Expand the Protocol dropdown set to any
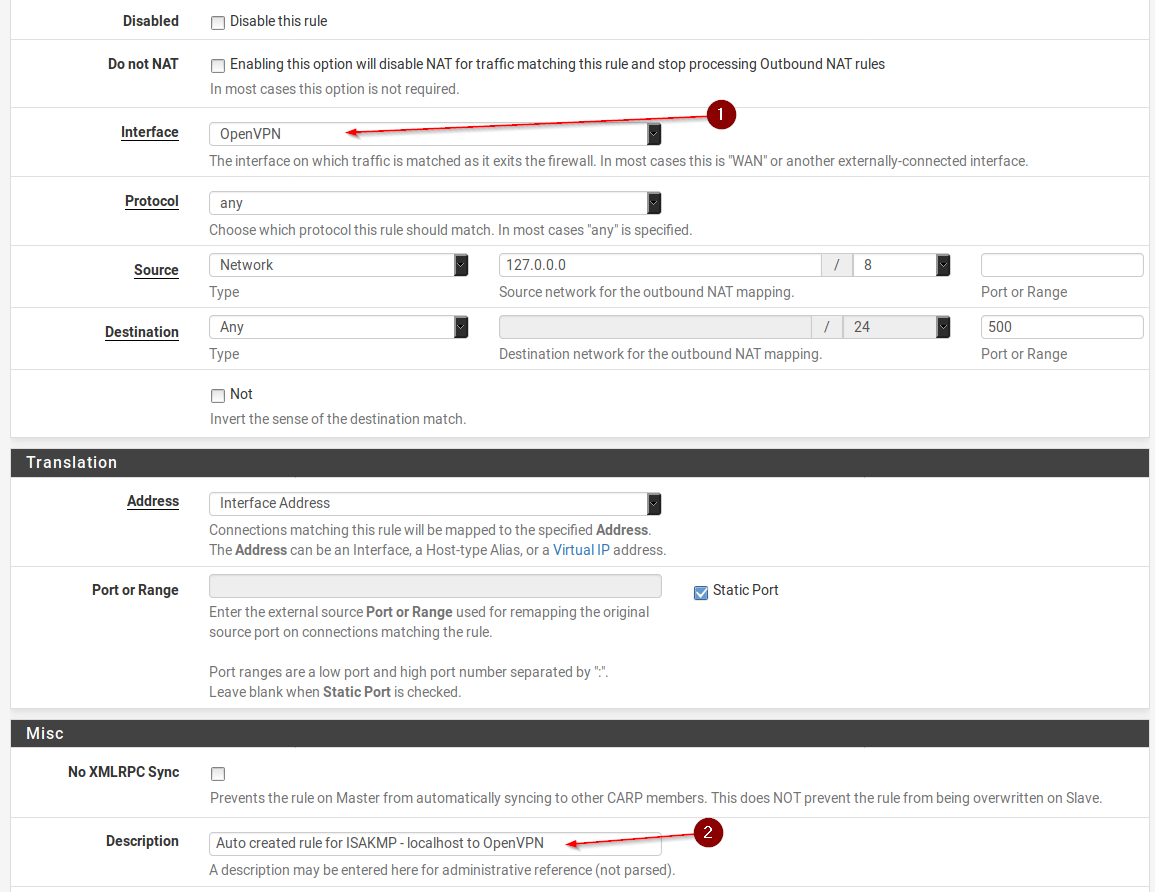 435,203
